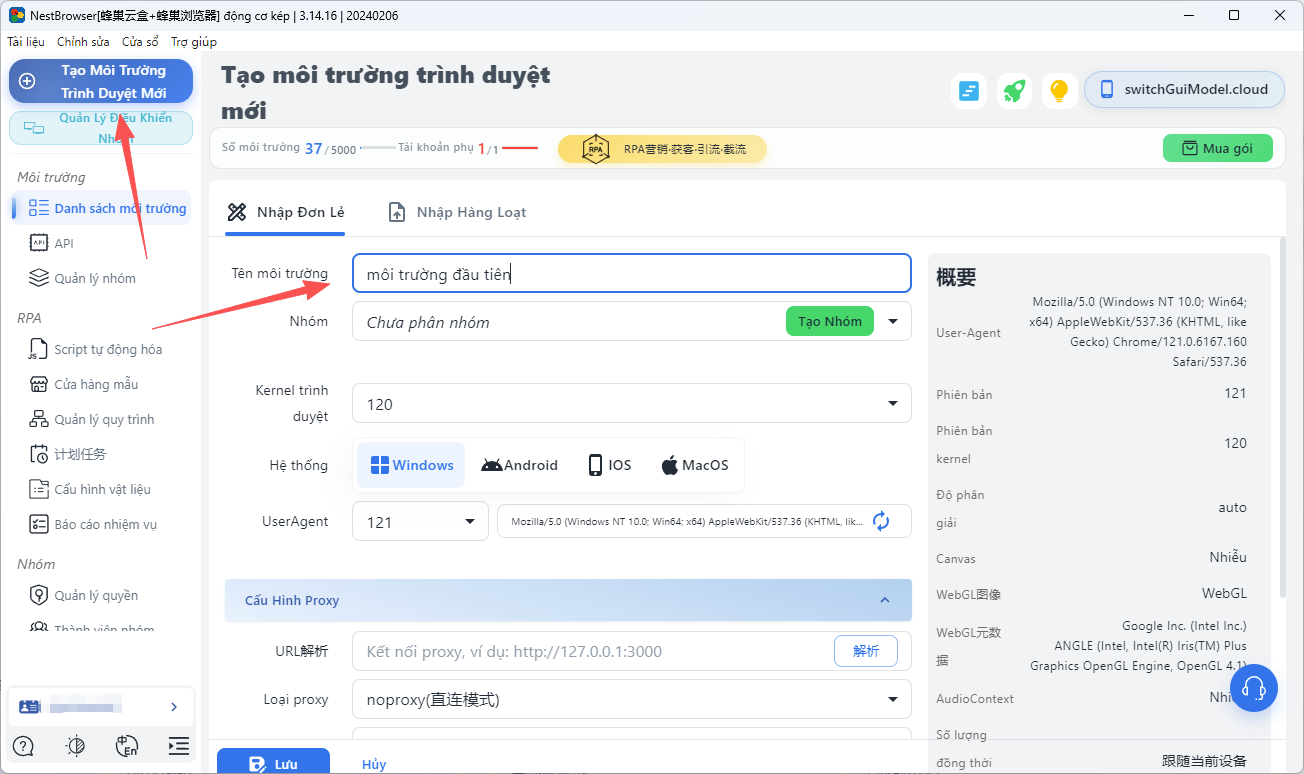The image size is (1304, 774).
Task: Open customer support via the headset icon
Action: (1253, 687)
